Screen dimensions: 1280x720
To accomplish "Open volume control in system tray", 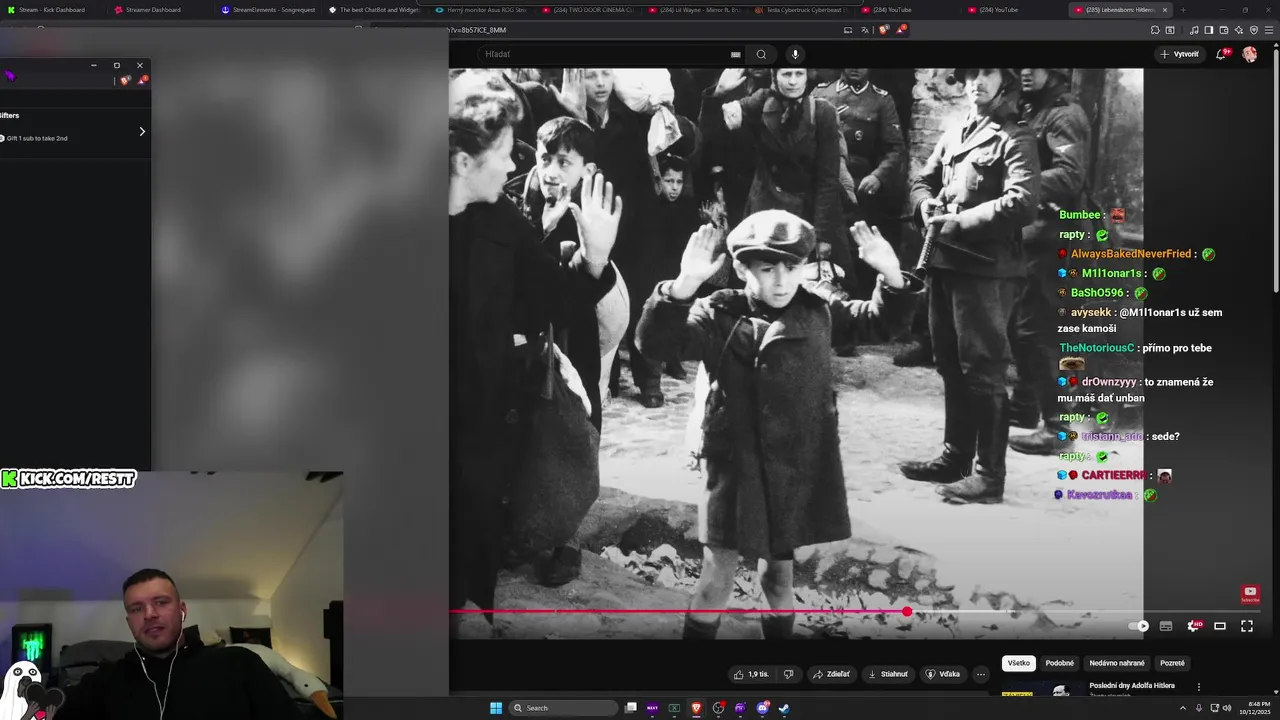I will pos(1227,708).
